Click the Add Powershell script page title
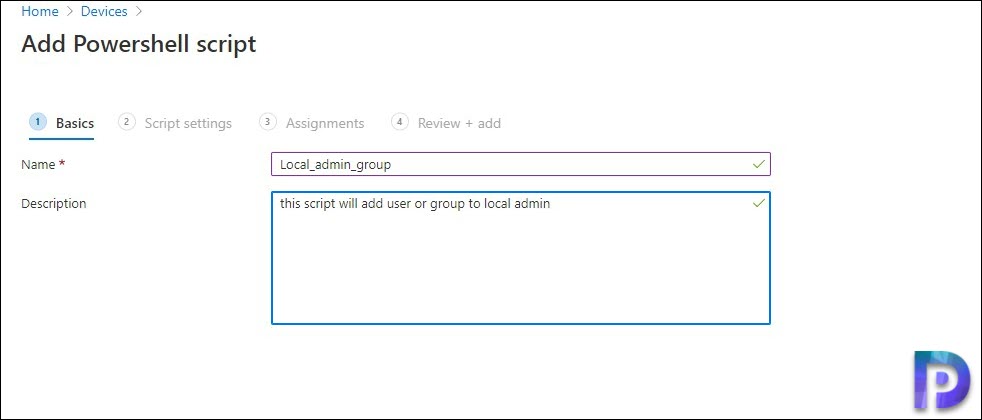The image size is (982, 420). coord(139,44)
